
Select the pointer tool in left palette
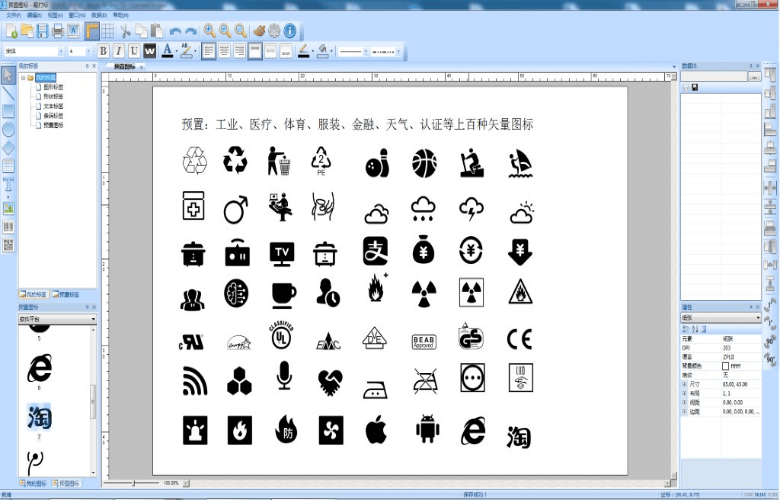point(8,76)
